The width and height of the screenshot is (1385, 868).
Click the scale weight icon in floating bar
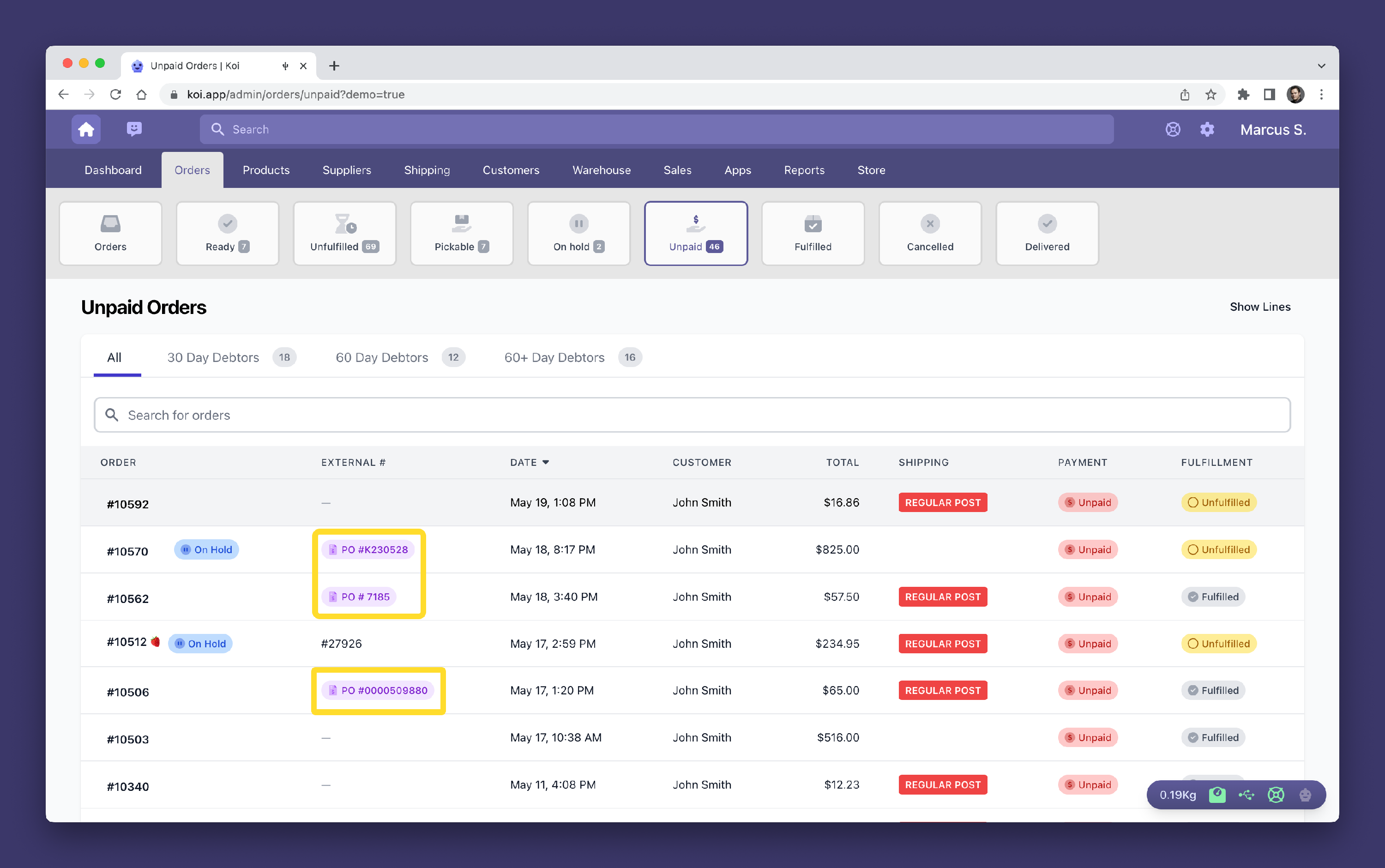coord(1217,795)
